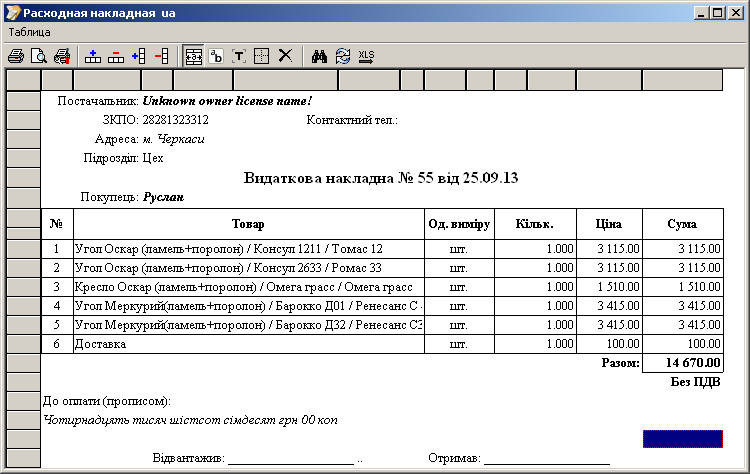Maximize the Расходная накладная window
Viewport: 750px width, 474px height.
[717, 13]
